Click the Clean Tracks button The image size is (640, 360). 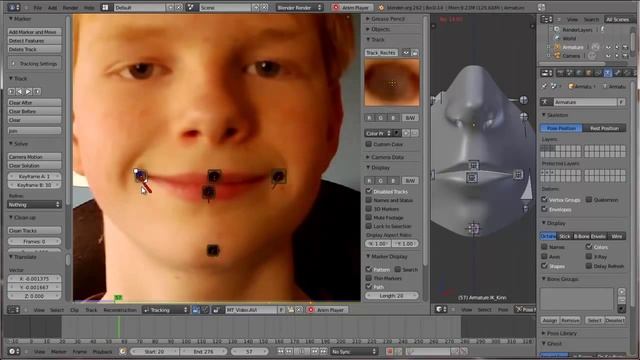pyautogui.click(x=34, y=231)
